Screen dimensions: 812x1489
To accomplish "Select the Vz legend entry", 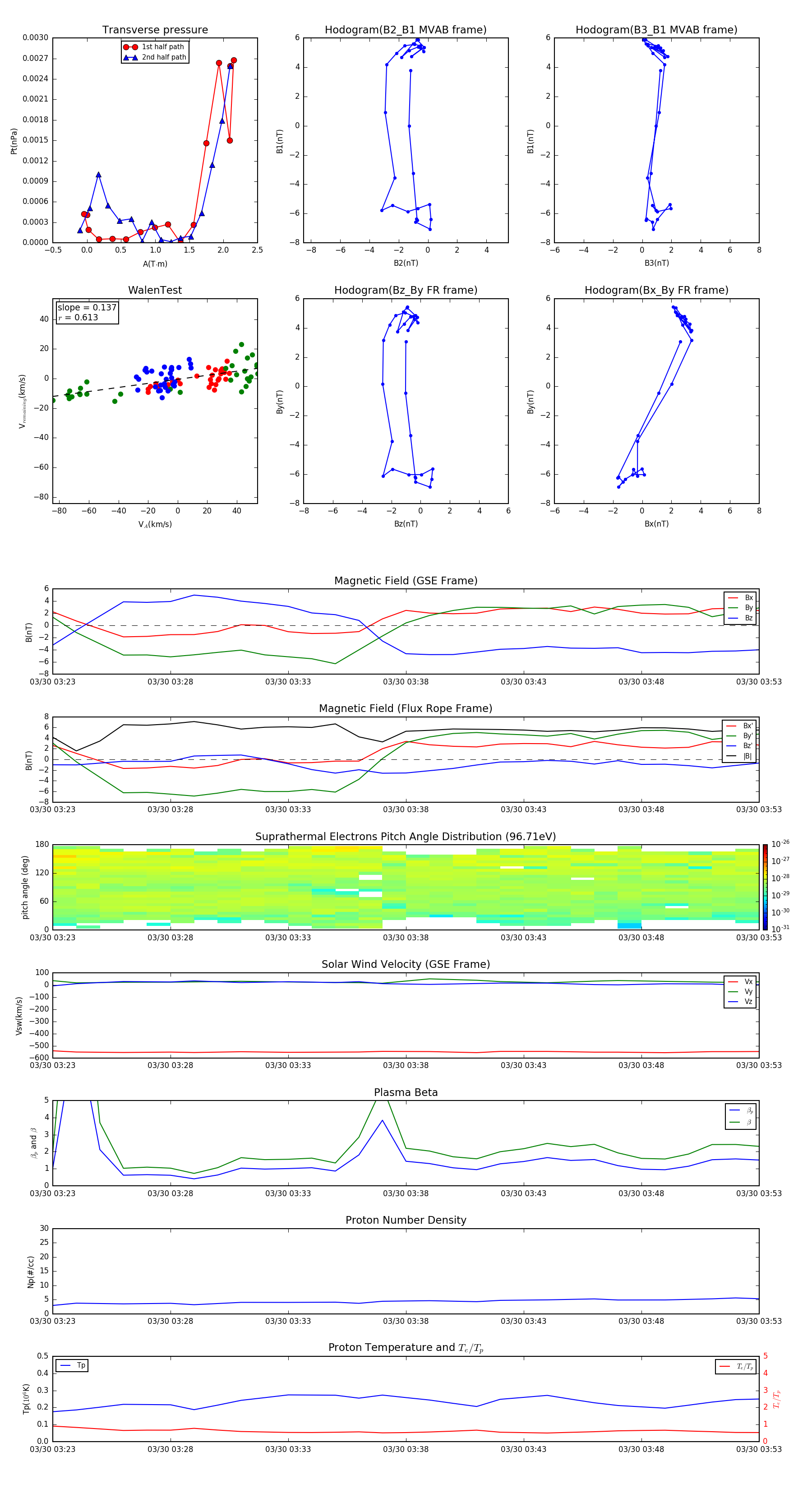I will tap(740, 1002).
